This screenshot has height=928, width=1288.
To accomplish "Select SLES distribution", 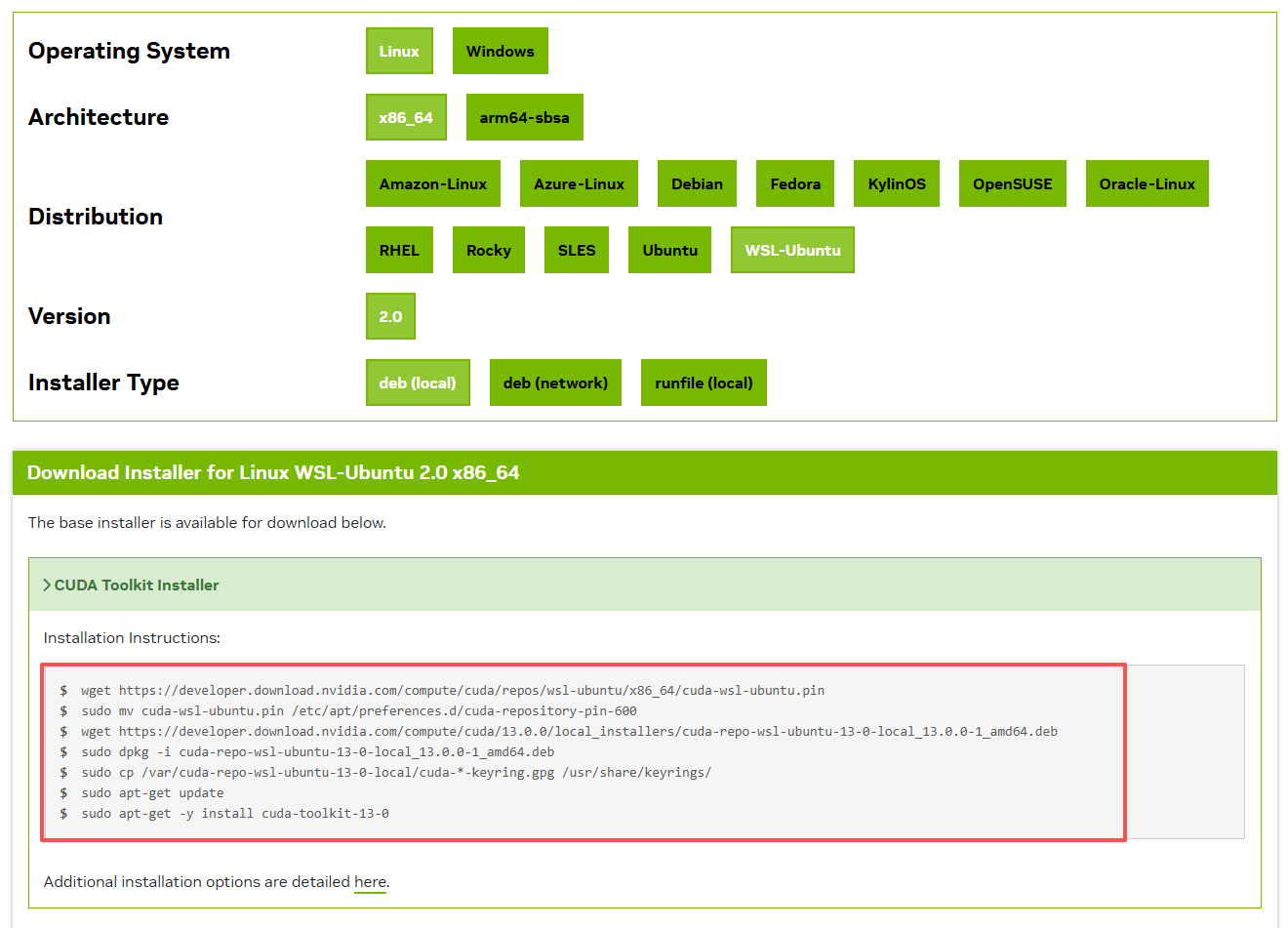I will pyautogui.click(x=576, y=250).
